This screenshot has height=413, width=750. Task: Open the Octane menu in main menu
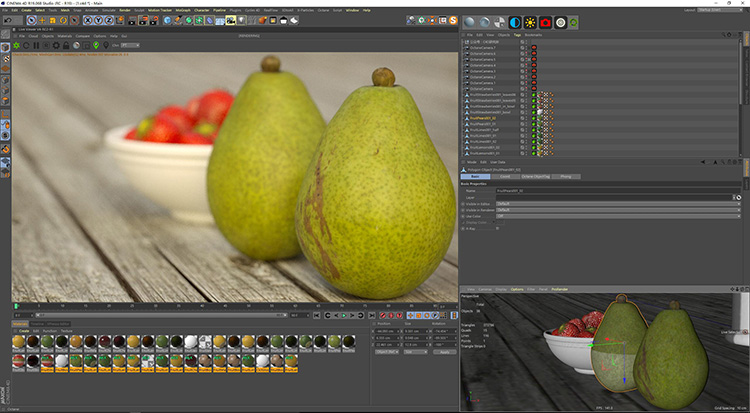coord(324,10)
